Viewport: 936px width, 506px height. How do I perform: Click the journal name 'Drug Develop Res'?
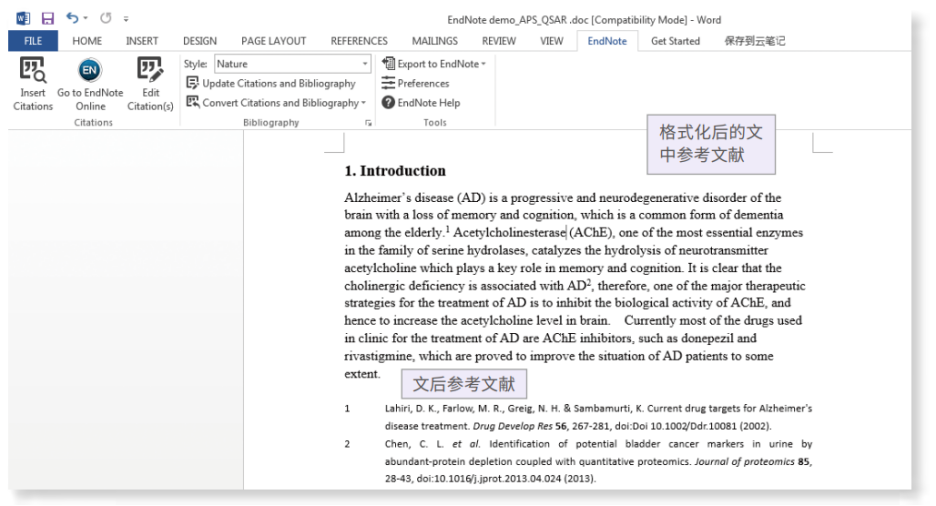tap(513, 426)
